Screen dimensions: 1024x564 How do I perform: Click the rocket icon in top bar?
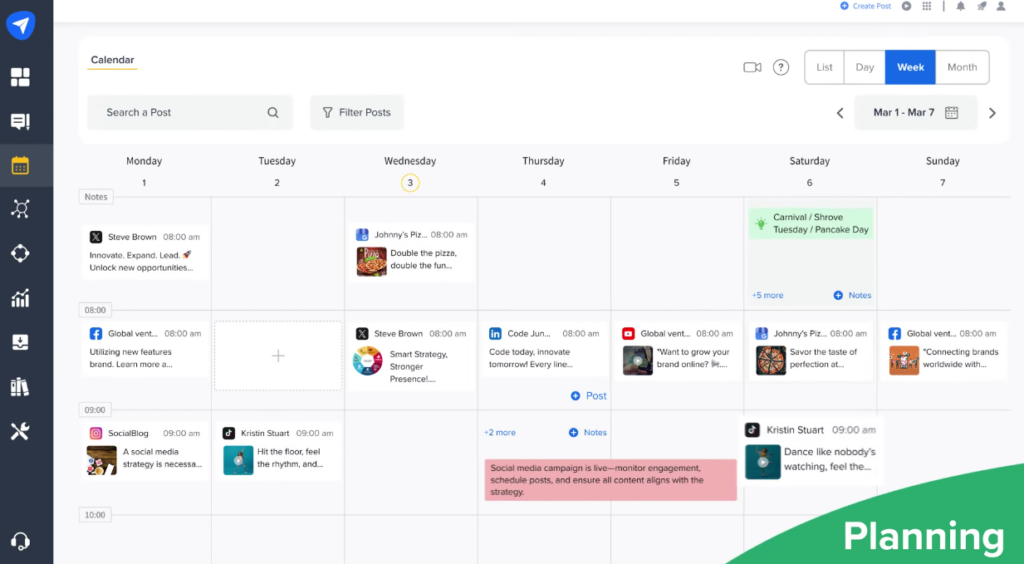[x=982, y=6]
